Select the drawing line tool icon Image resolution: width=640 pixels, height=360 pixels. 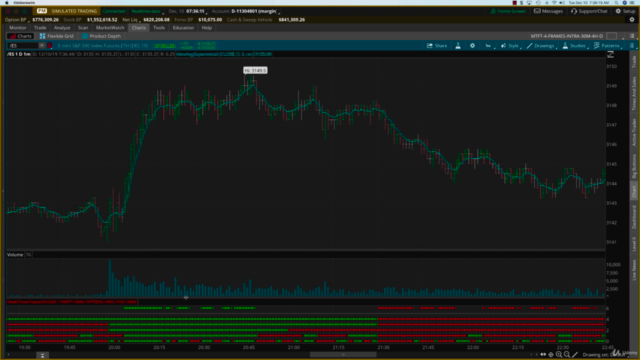pos(575,355)
